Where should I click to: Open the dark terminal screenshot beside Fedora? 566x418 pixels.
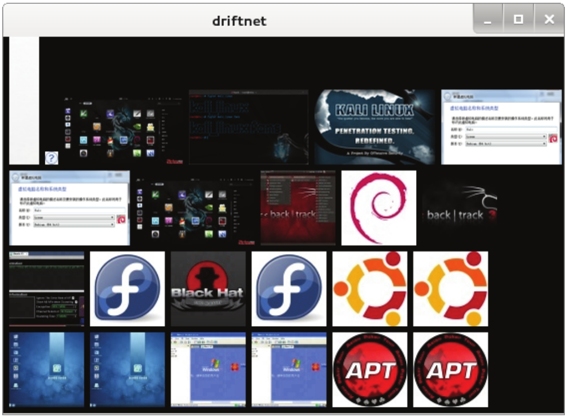[x=47, y=289]
